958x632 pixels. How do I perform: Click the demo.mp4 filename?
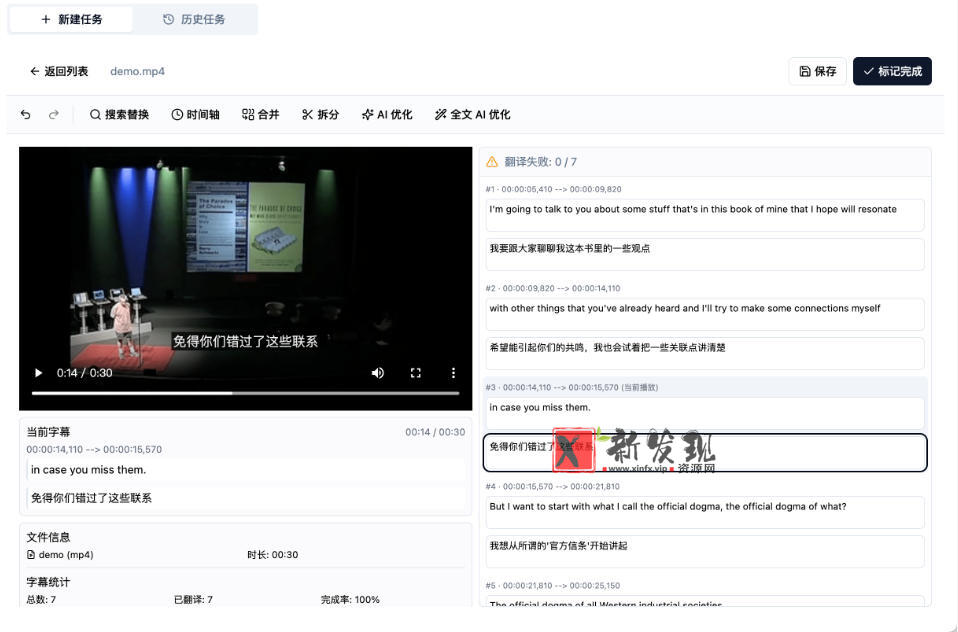[137, 72]
